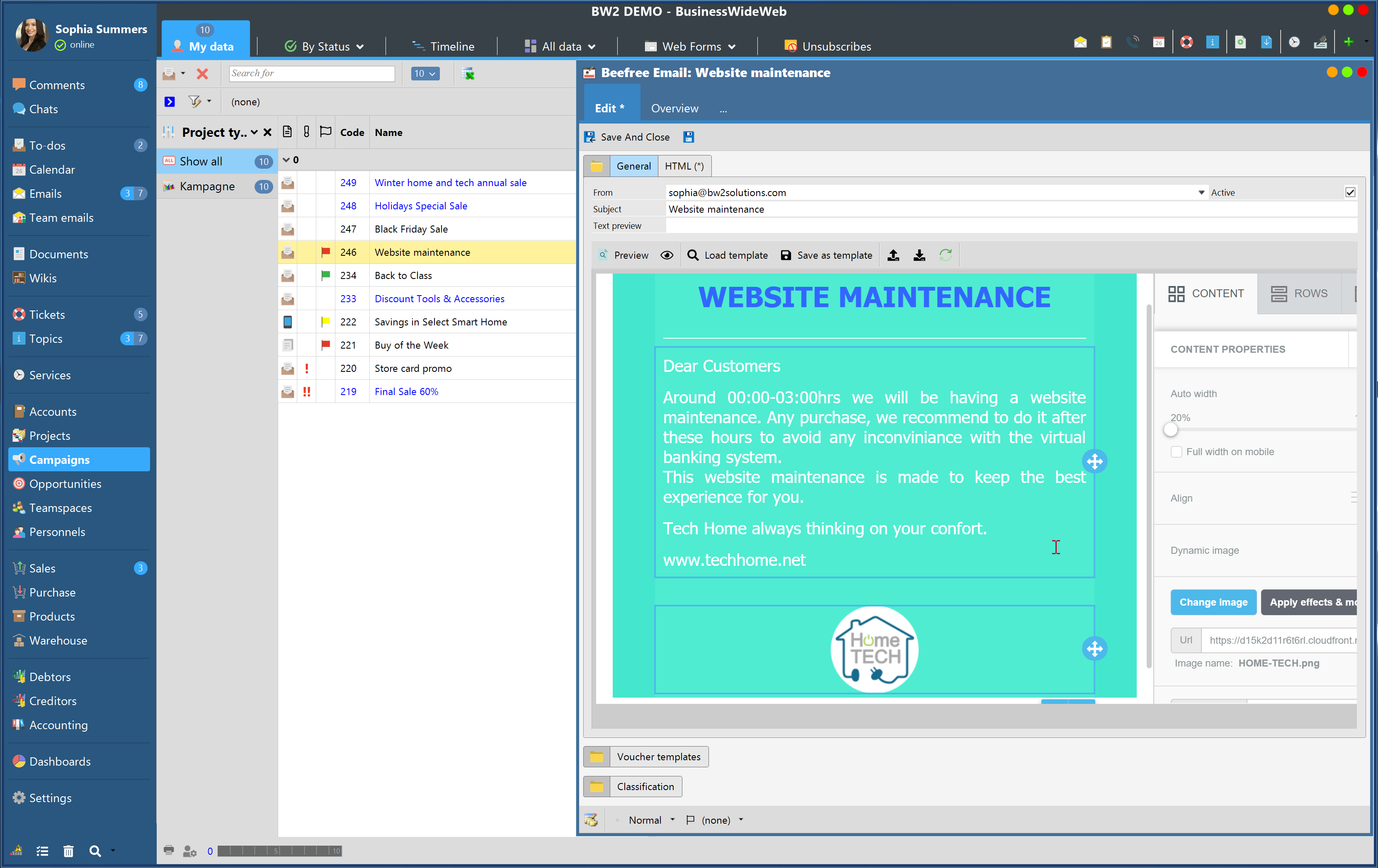Adjust the Auto width slider handle
The height and width of the screenshot is (868, 1378).
(x=1170, y=429)
